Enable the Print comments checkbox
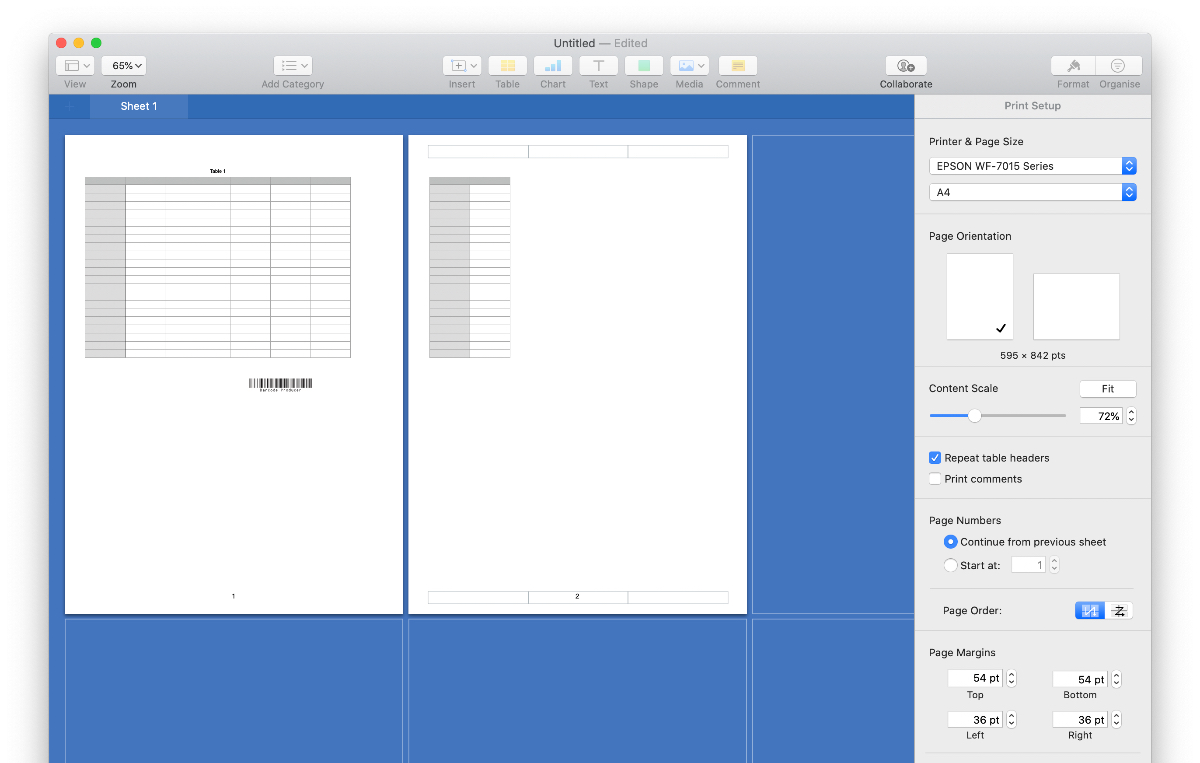 click(x=936, y=479)
